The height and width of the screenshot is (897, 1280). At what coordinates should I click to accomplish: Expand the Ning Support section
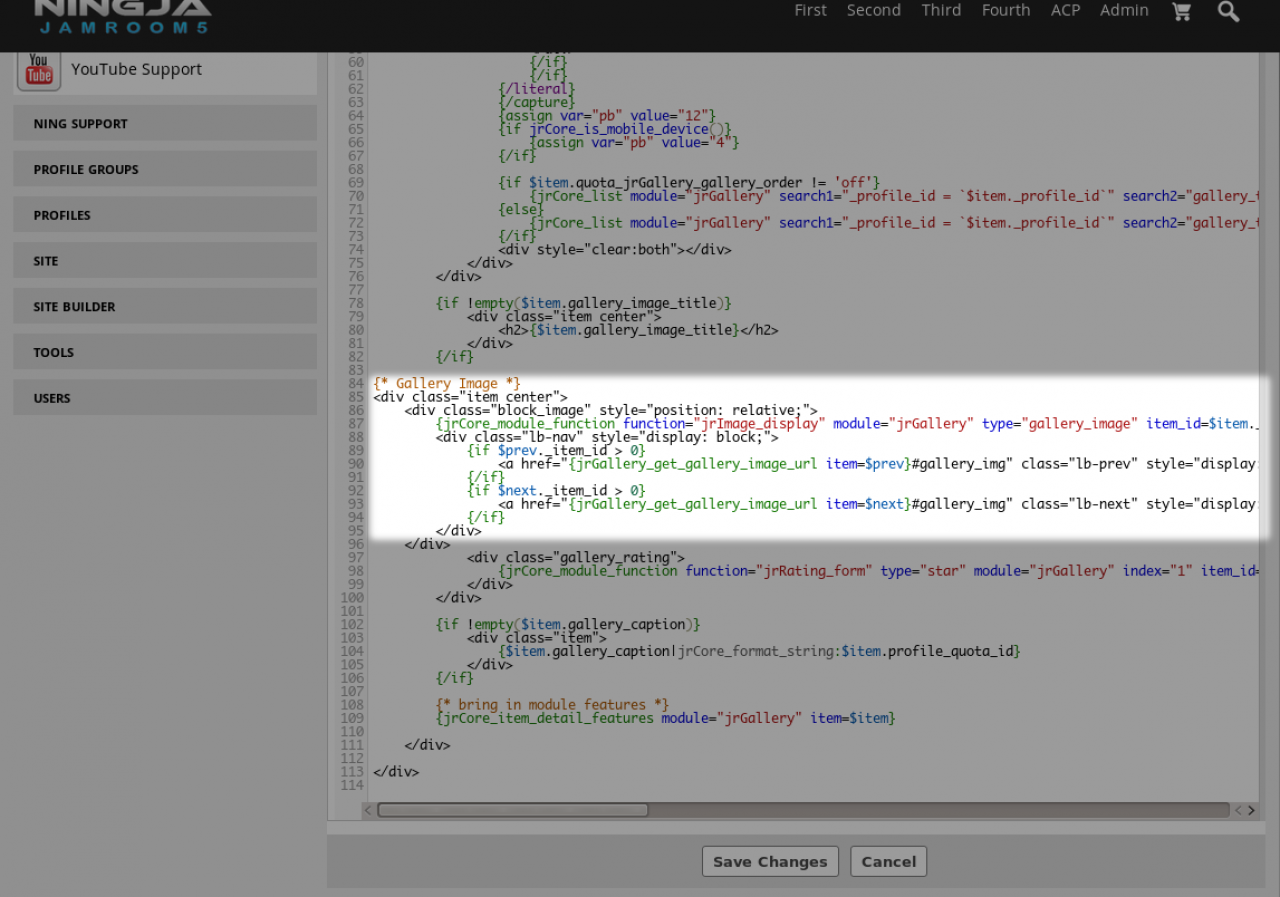(x=80, y=124)
